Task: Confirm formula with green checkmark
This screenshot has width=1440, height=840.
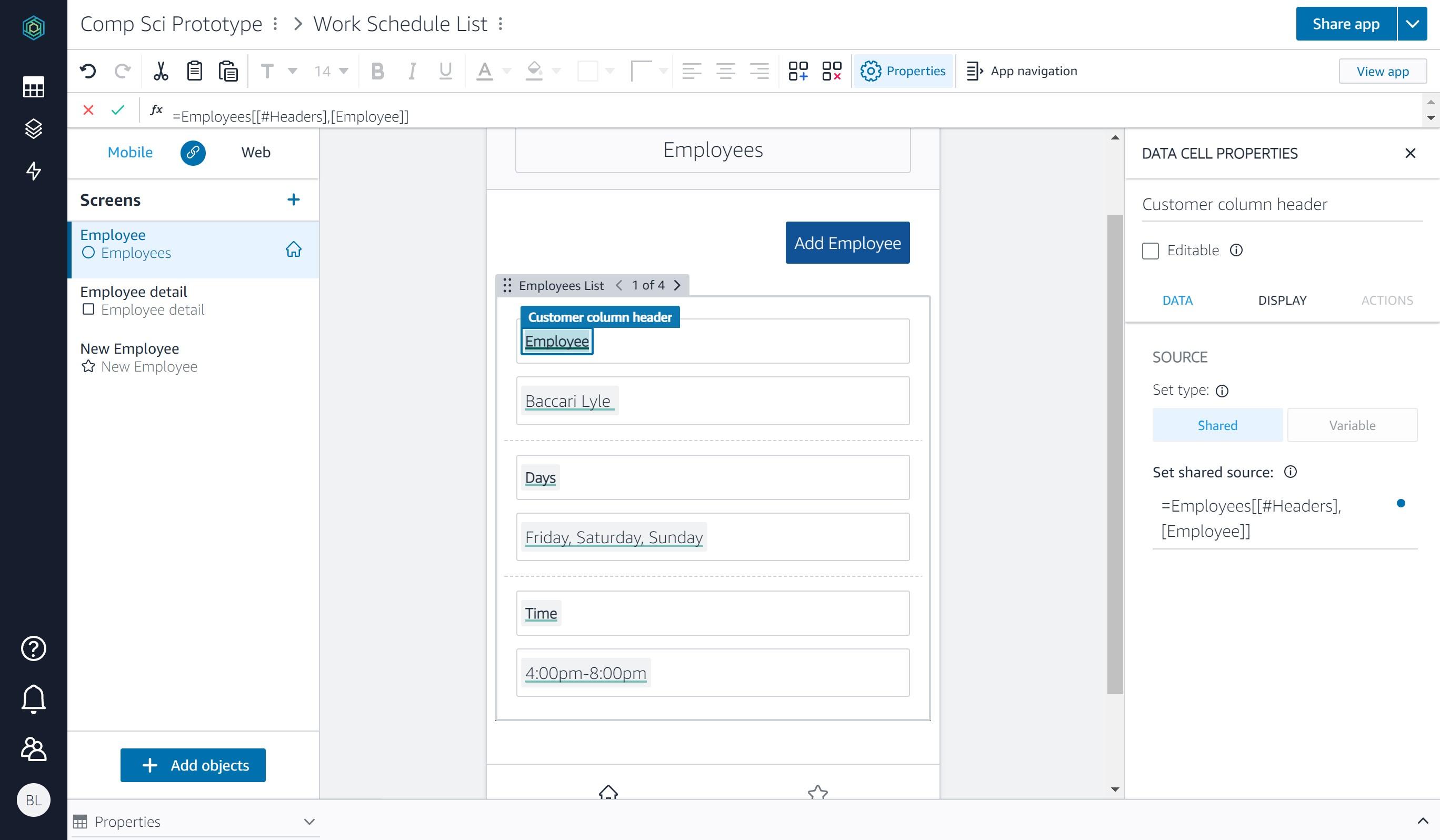Action: pos(118,109)
